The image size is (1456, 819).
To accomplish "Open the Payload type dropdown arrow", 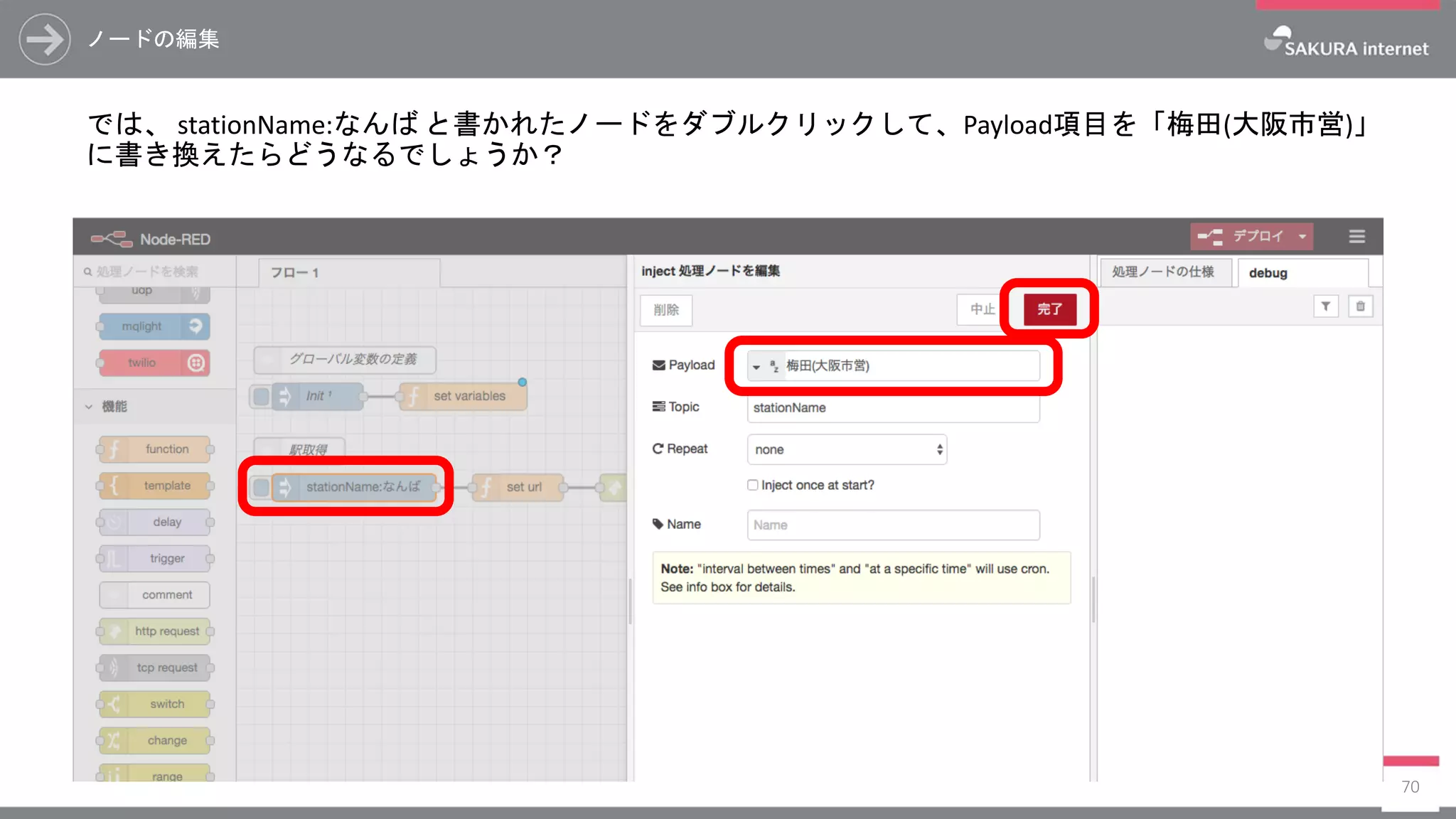I will [x=756, y=366].
